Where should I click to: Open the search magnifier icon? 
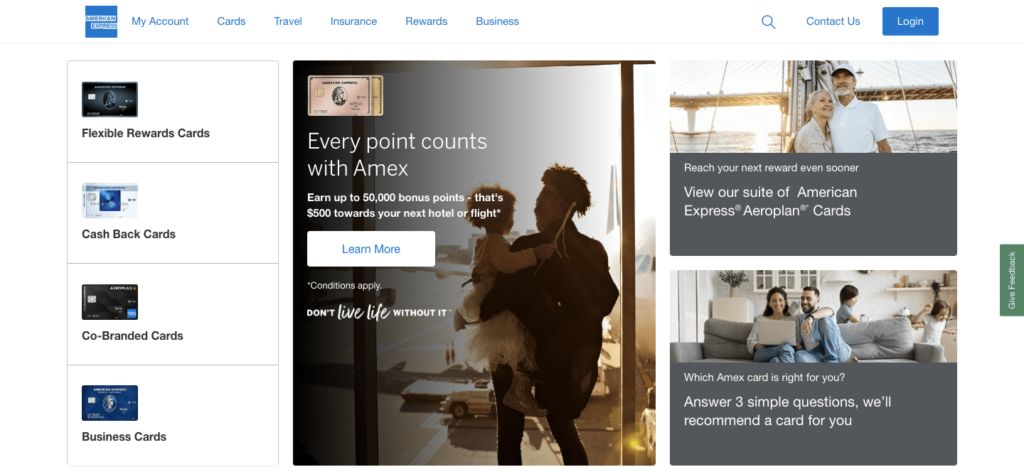point(768,22)
